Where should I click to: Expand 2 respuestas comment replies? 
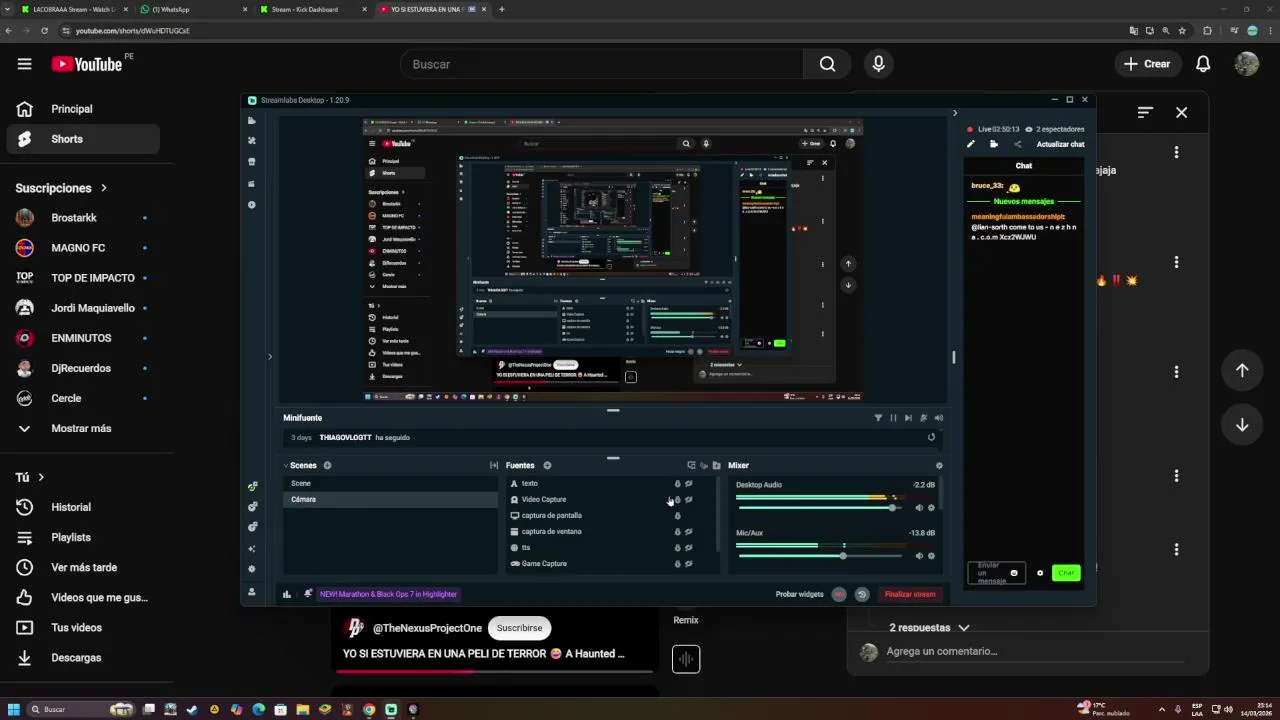point(929,628)
